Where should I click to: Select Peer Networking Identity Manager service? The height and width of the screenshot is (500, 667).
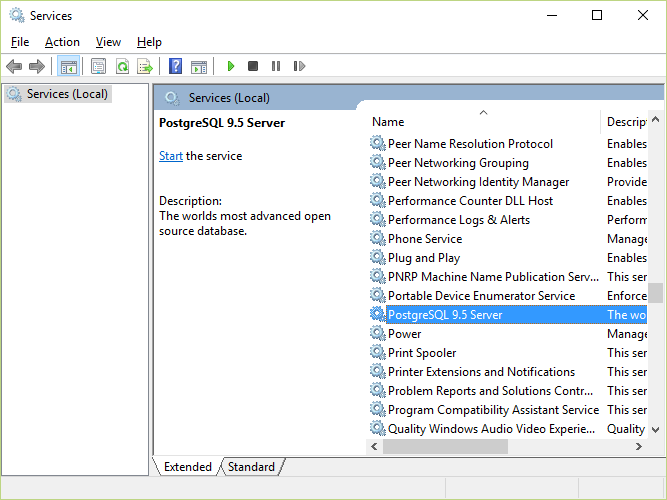(508, 182)
